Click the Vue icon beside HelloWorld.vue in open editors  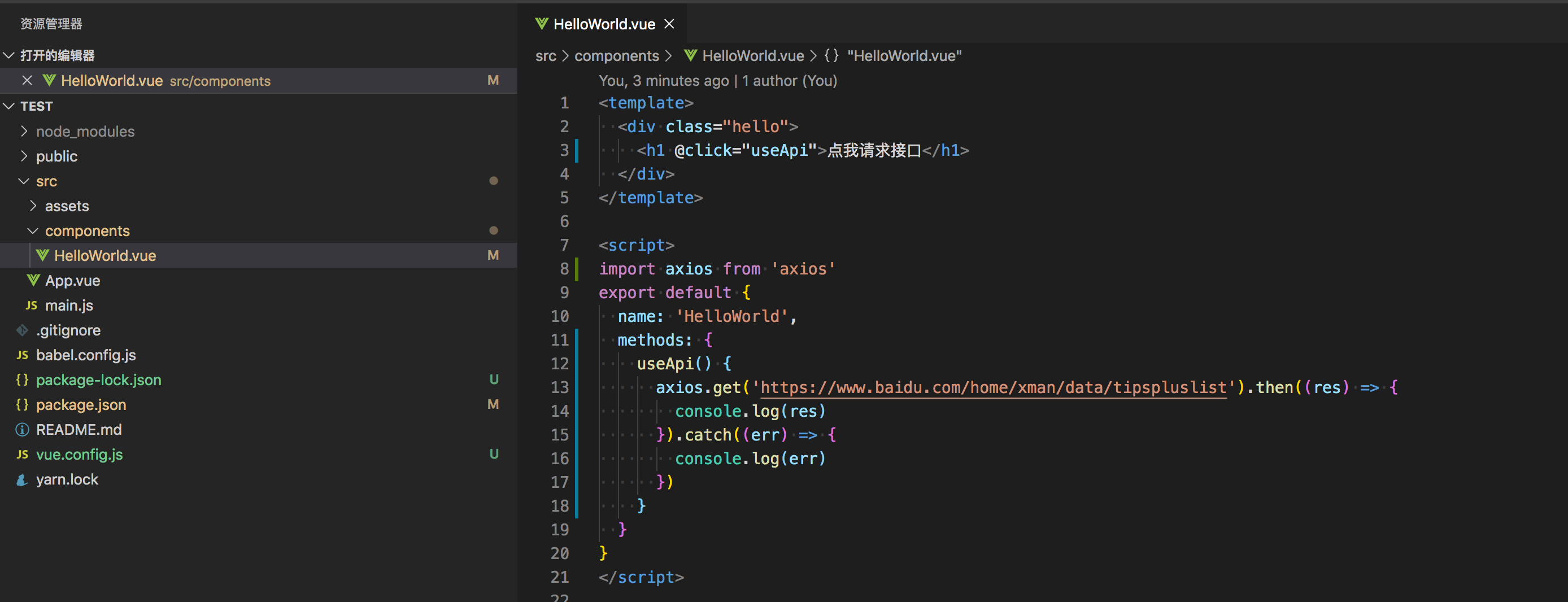[x=49, y=80]
